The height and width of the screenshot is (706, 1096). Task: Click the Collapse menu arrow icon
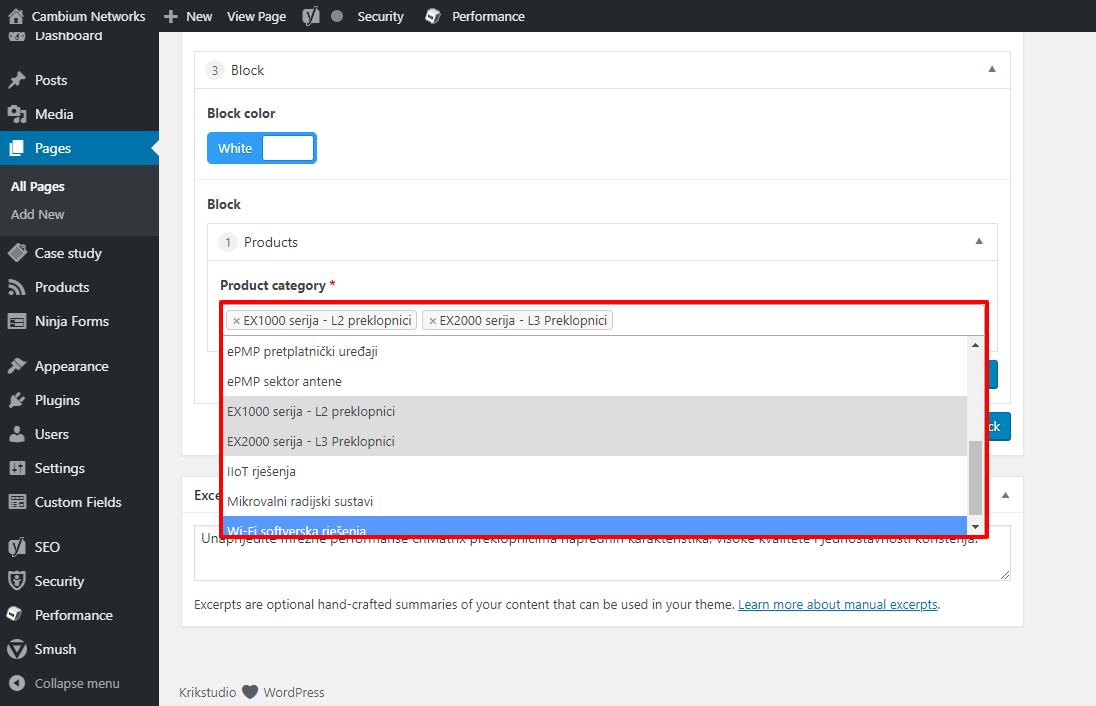(17, 683)
